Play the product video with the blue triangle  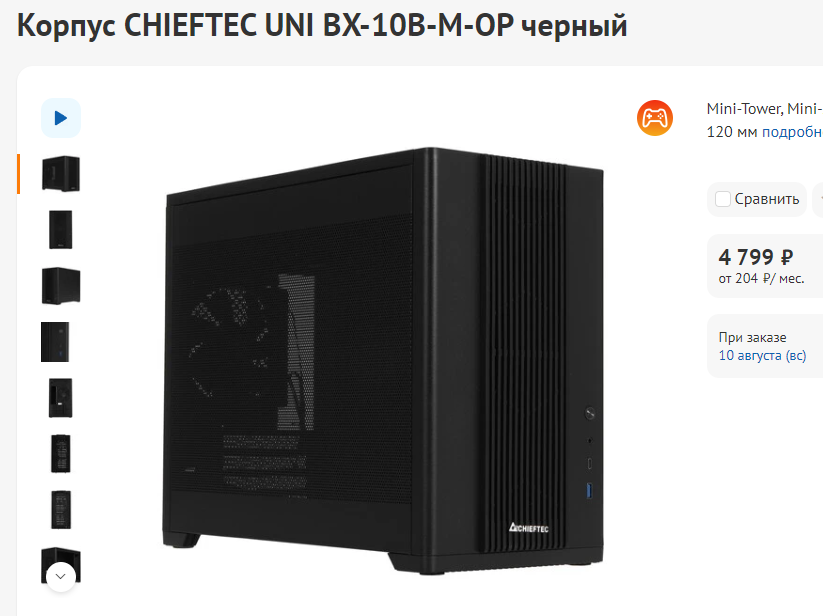coord(61,118)
